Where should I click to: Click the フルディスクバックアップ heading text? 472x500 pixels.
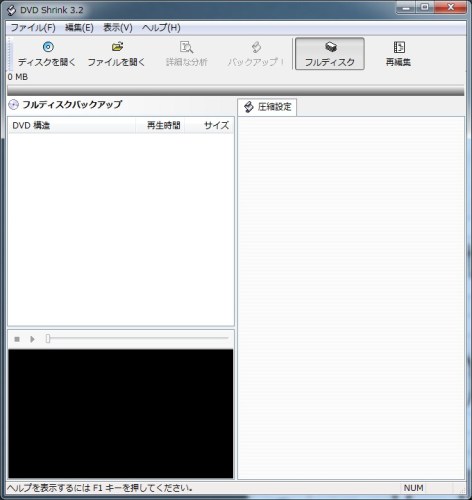tap(72, 105)
